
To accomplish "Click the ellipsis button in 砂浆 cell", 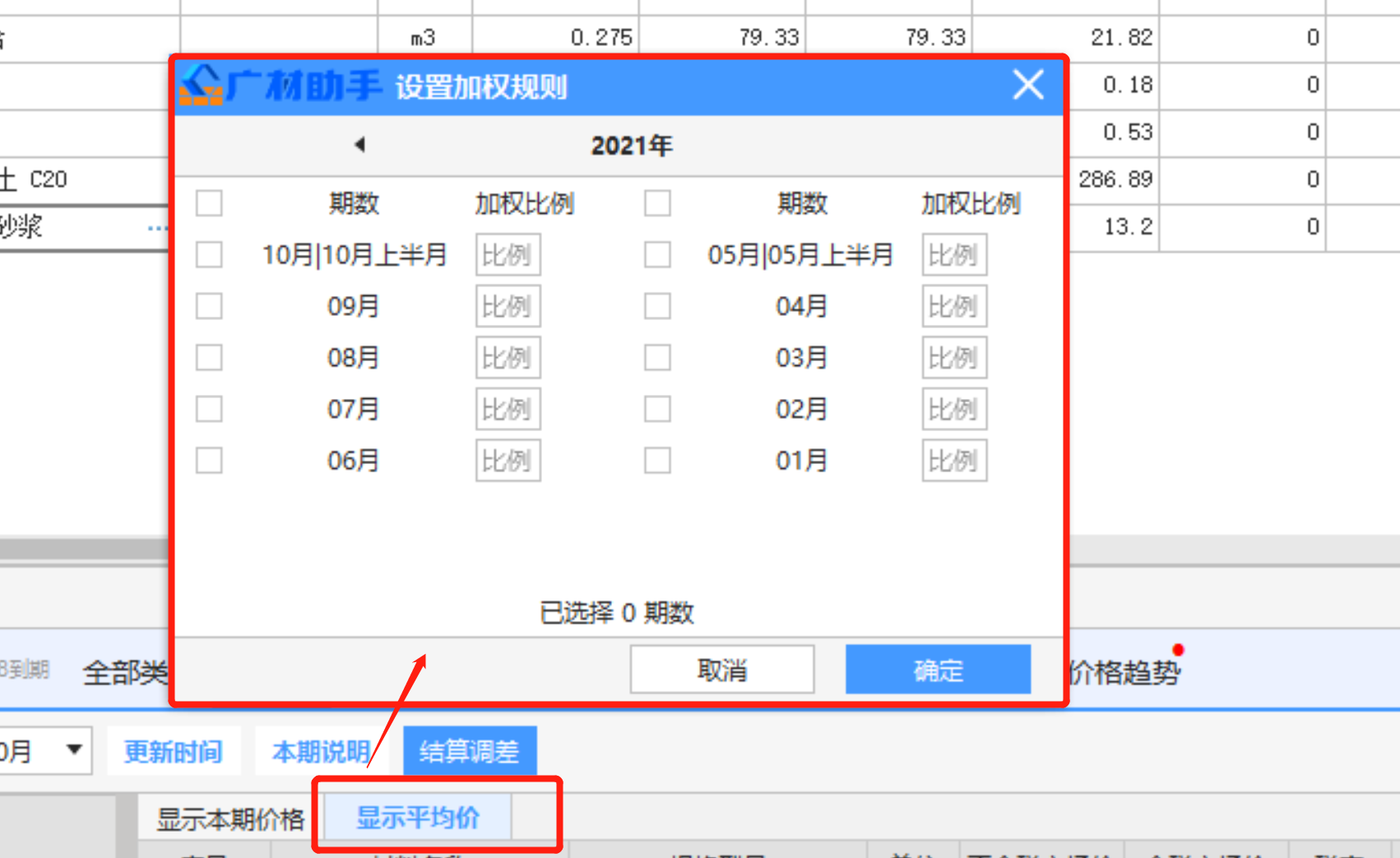I will 157,228.
